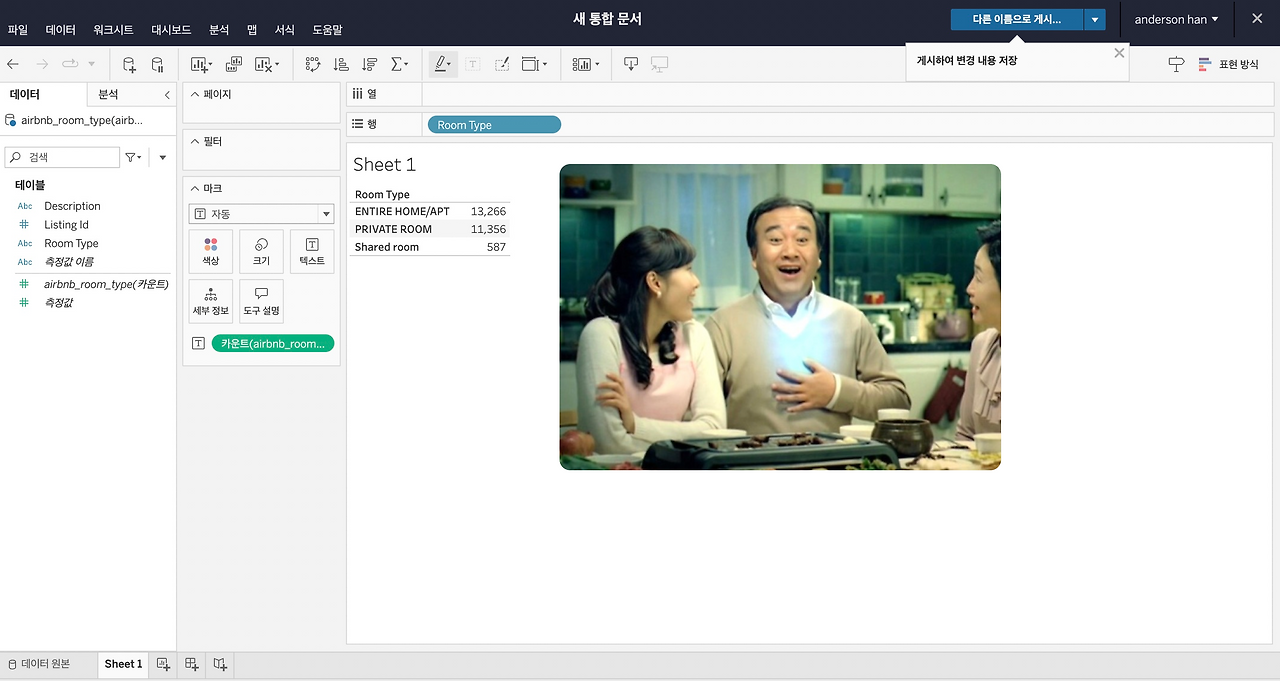Open the publish options dropdown arrow

(x=1095, y=19)
